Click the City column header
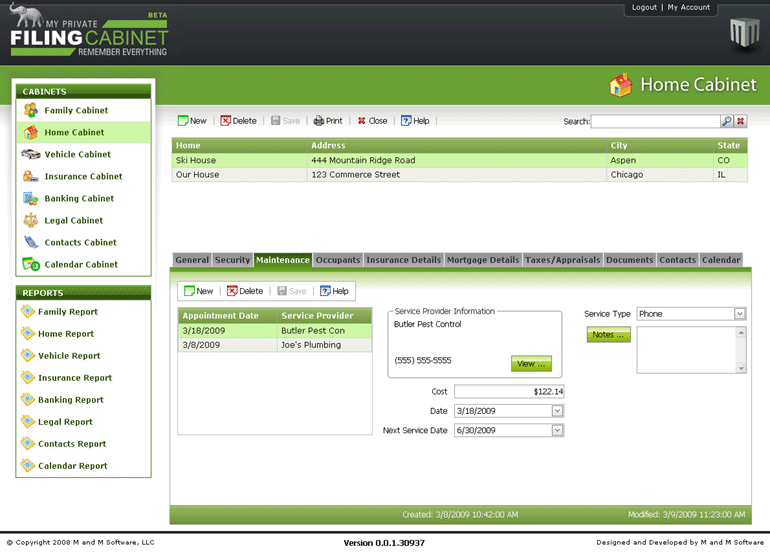770x553 pixels. 660,145
